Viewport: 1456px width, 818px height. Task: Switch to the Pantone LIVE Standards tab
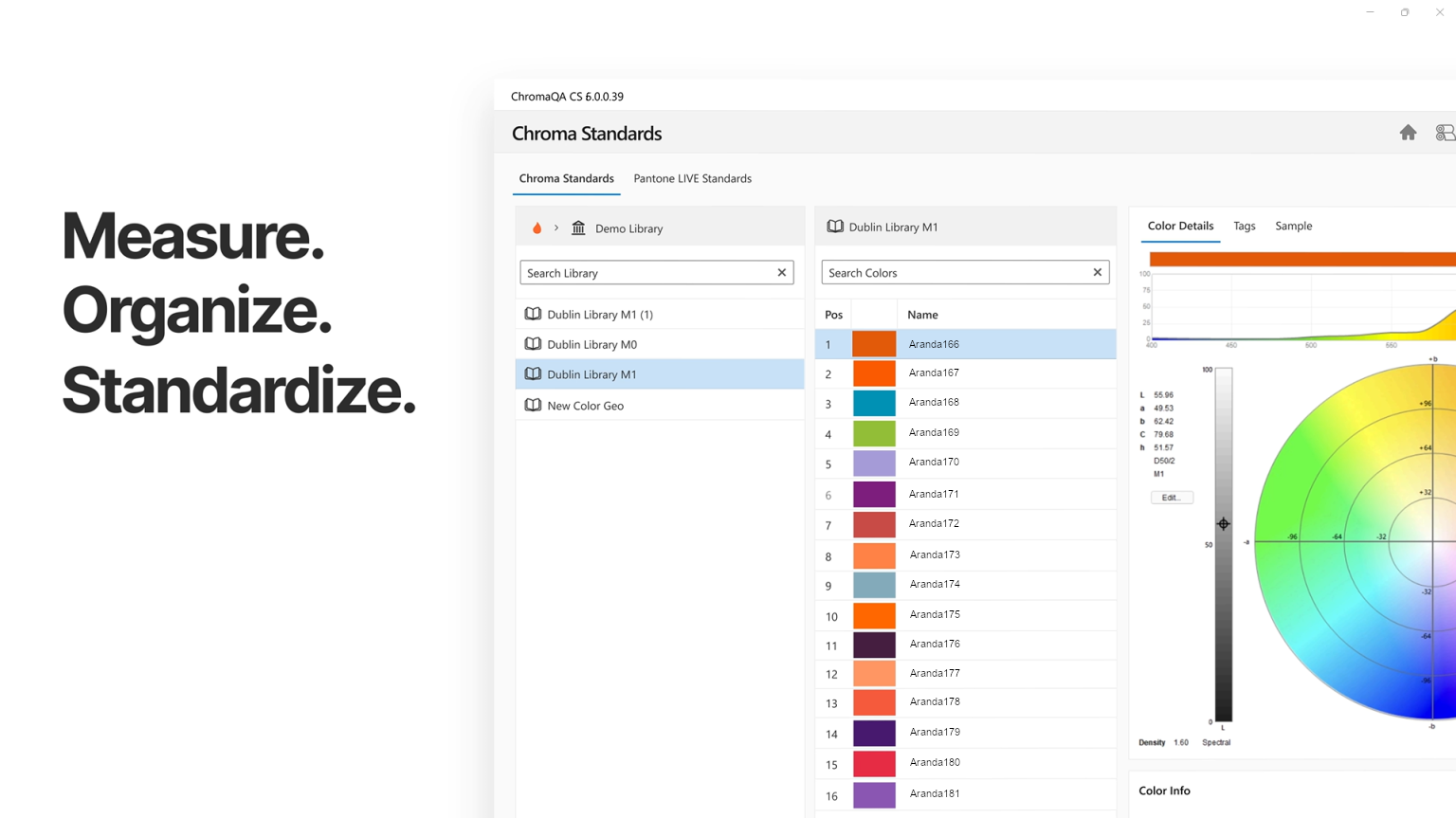tap(692, 178)
